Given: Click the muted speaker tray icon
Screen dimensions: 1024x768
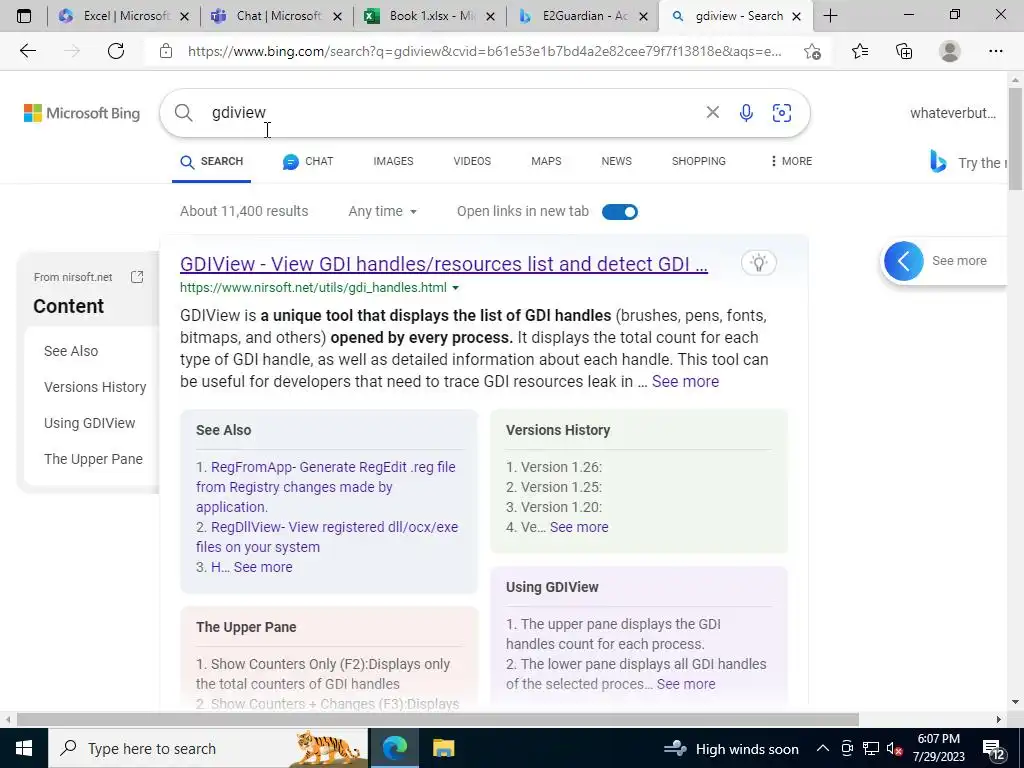Looking at the screenshot, I should pos(894,748).
